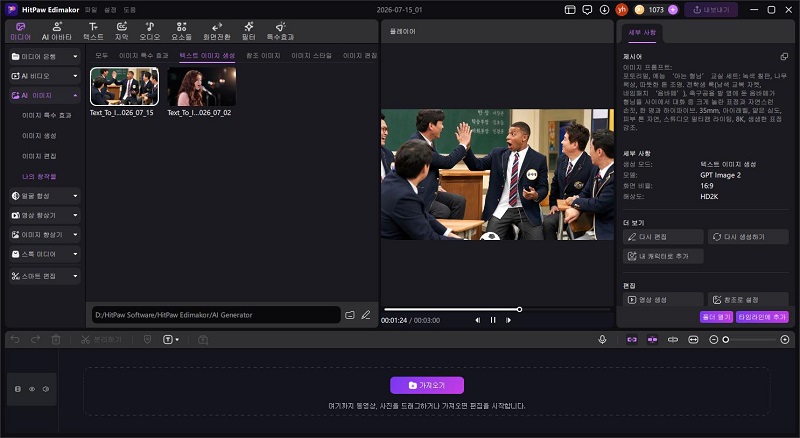800x438 pixels.
Task: Toggle the track visibility eye icon
Action: pos(32,389)
